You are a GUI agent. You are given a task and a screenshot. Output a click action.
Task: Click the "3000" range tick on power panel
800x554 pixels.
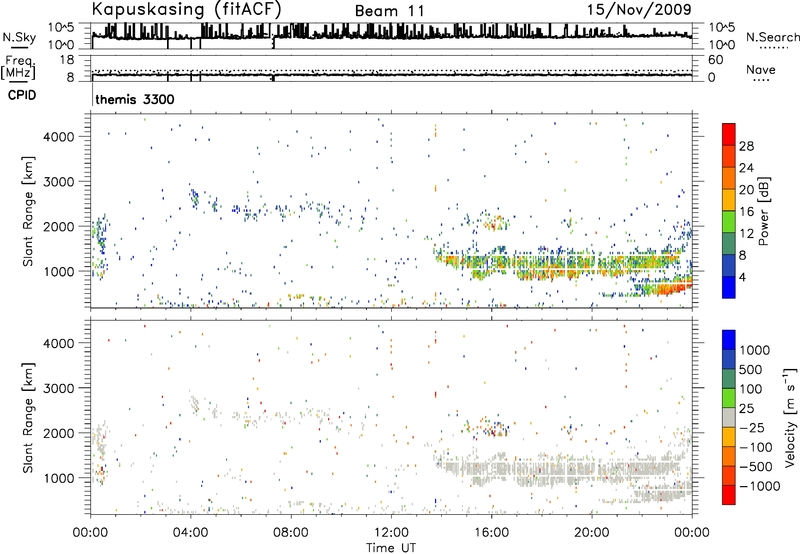click(x=58, y=182)
